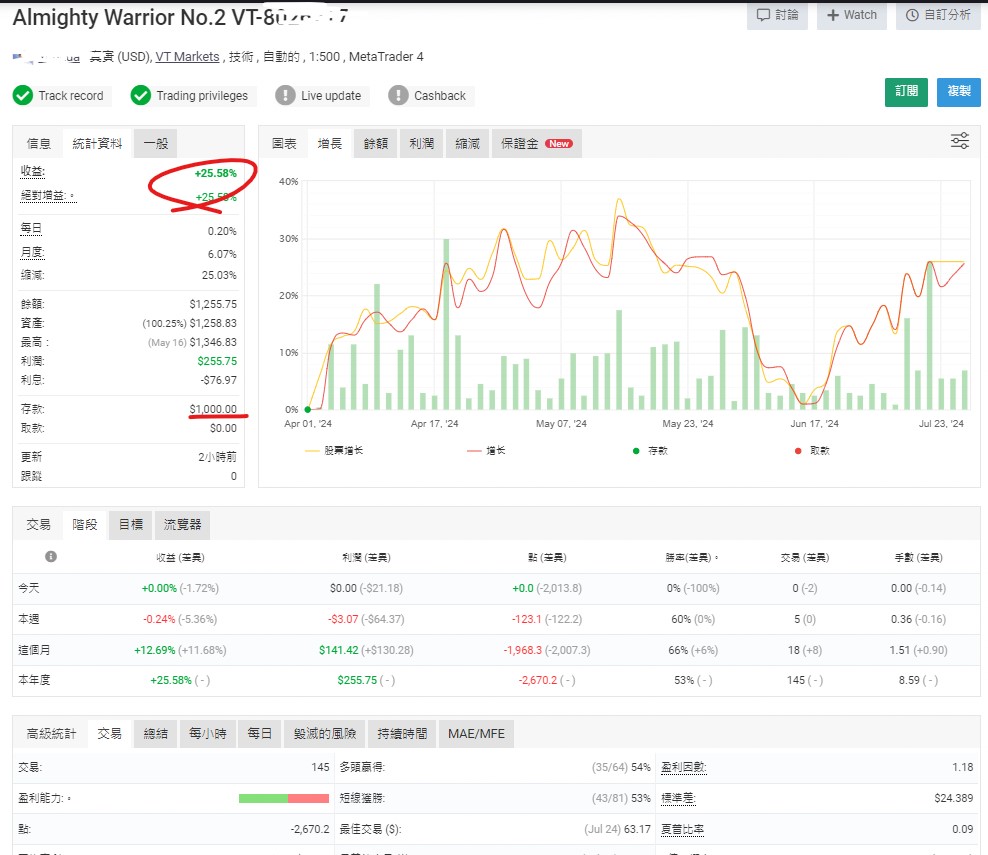The height and width of the screenshot is (855, 988).
Task: Select 高級統計 advanced statistics tab
Action: click(51, 733)
